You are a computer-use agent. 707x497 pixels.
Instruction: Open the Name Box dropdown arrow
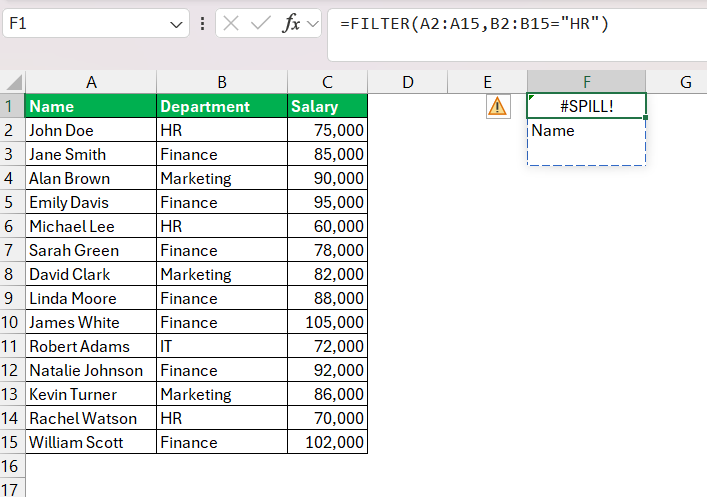176,24
